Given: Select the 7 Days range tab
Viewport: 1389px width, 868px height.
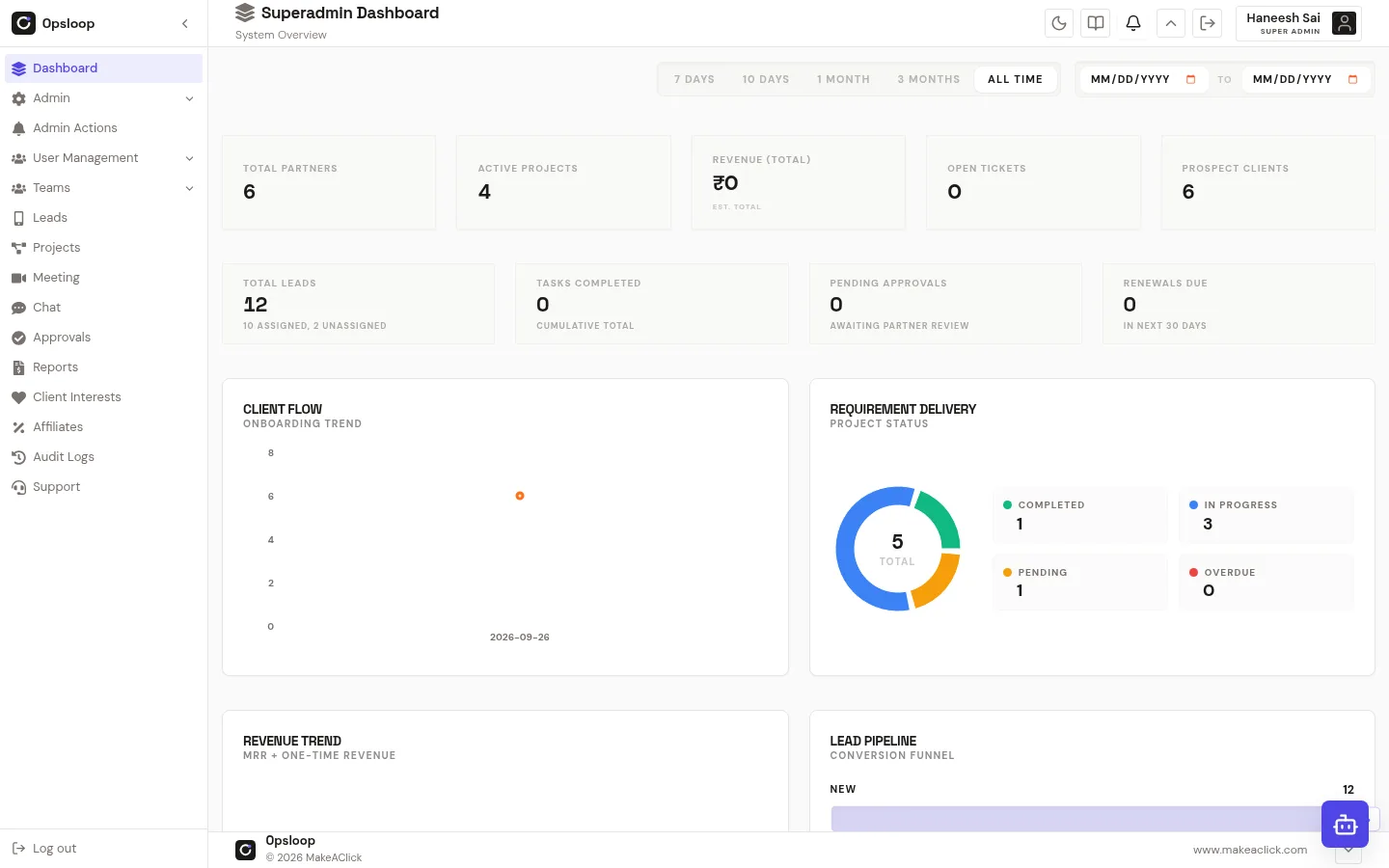Looking at the screenshot, I should (694, 79).
